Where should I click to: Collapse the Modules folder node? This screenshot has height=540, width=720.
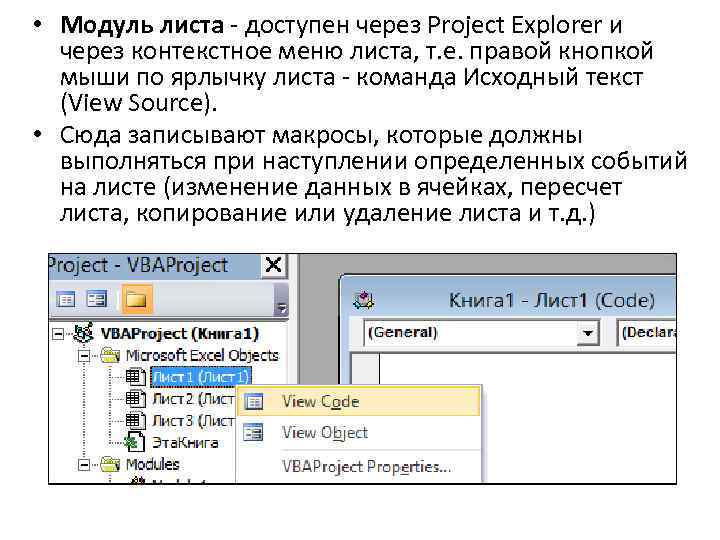[x=84, y=465]
